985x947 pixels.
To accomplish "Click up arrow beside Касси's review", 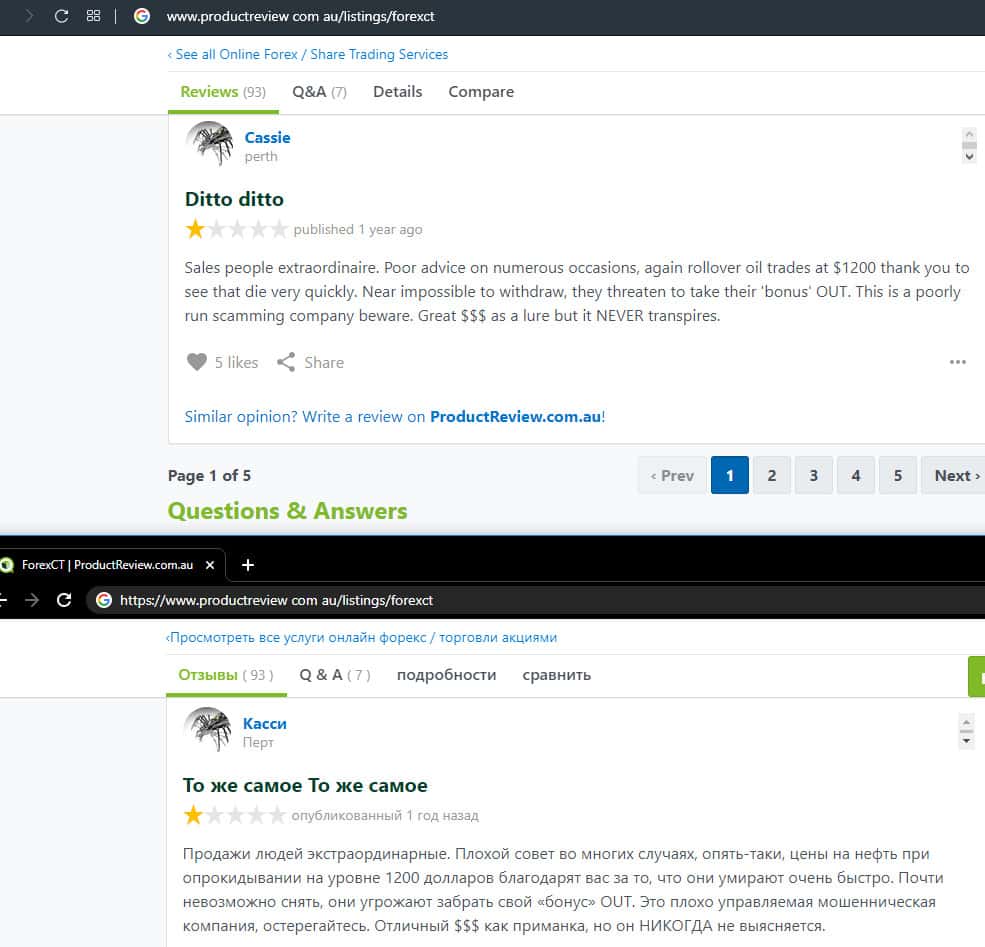I will pos(967,722).
